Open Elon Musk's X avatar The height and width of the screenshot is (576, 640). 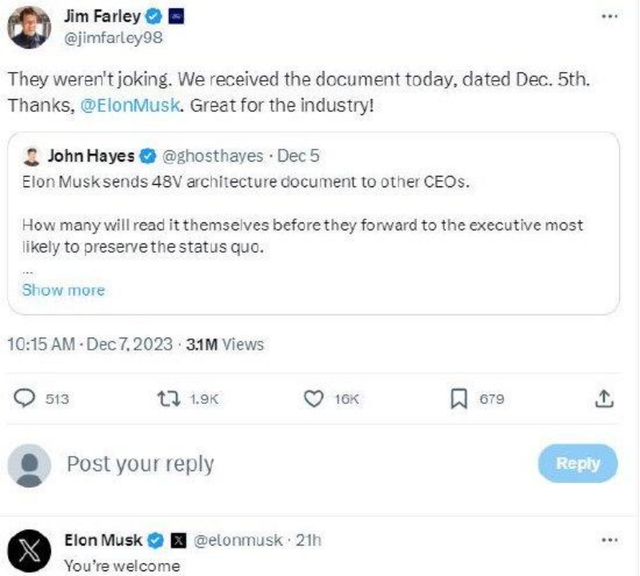[x=30, y=551]
